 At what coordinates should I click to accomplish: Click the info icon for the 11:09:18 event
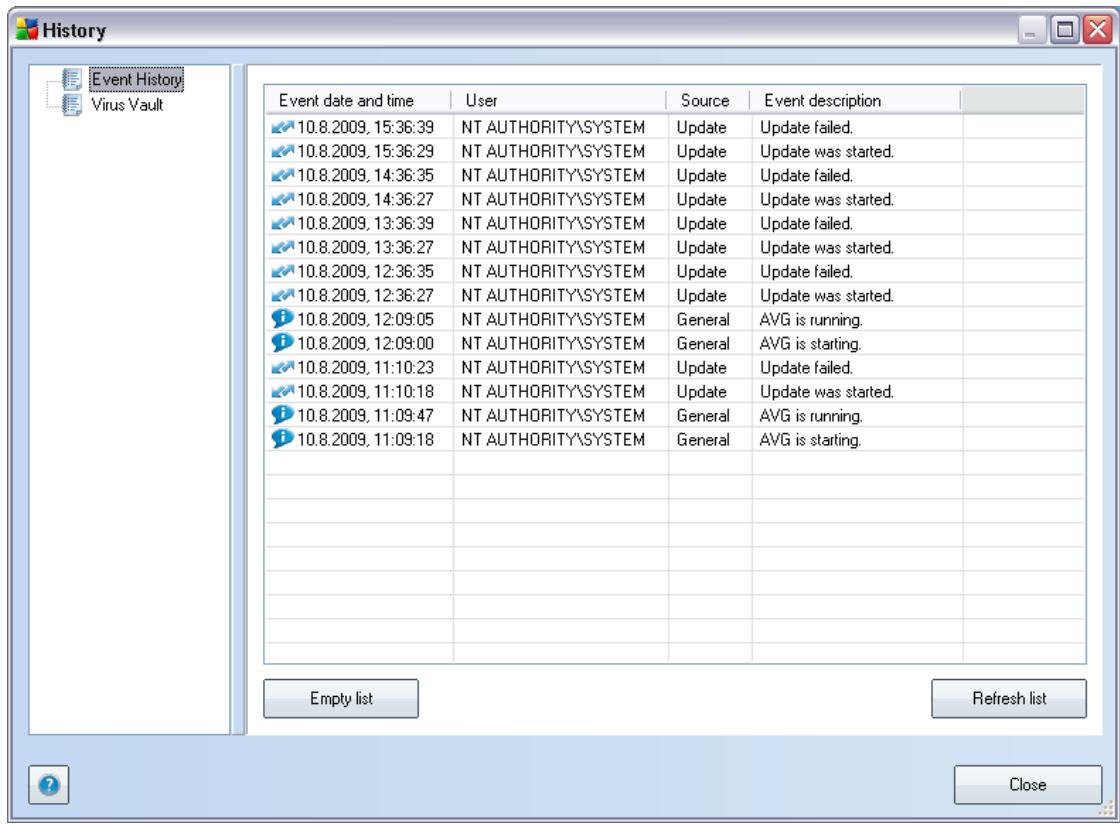[x=282, y=439]
